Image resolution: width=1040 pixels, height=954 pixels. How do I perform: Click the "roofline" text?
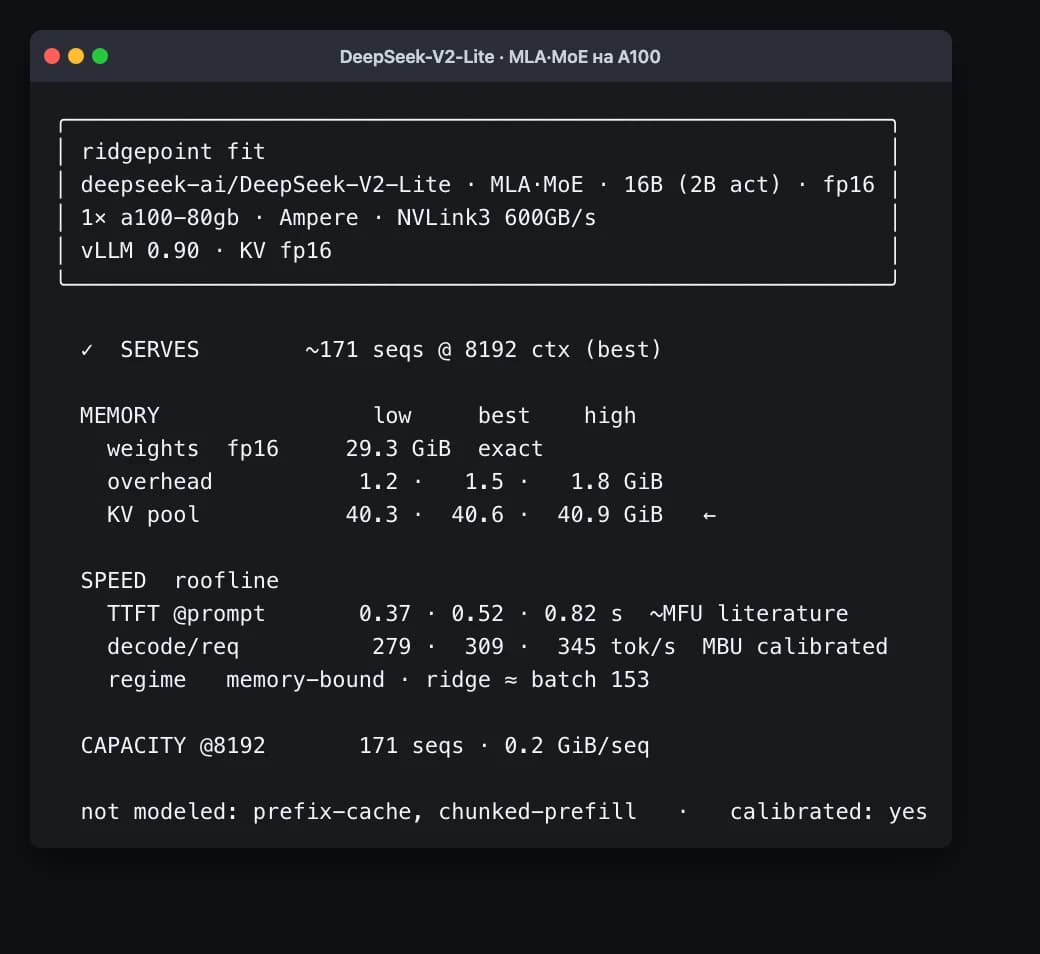click(226, 580)
